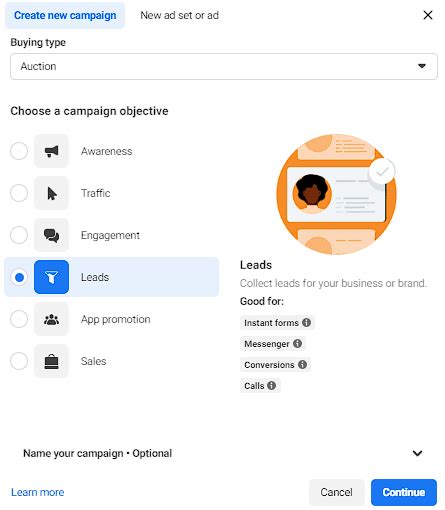Click the Name your campaign Optional text
445x510 pixels.
click(x=97, y=453)
